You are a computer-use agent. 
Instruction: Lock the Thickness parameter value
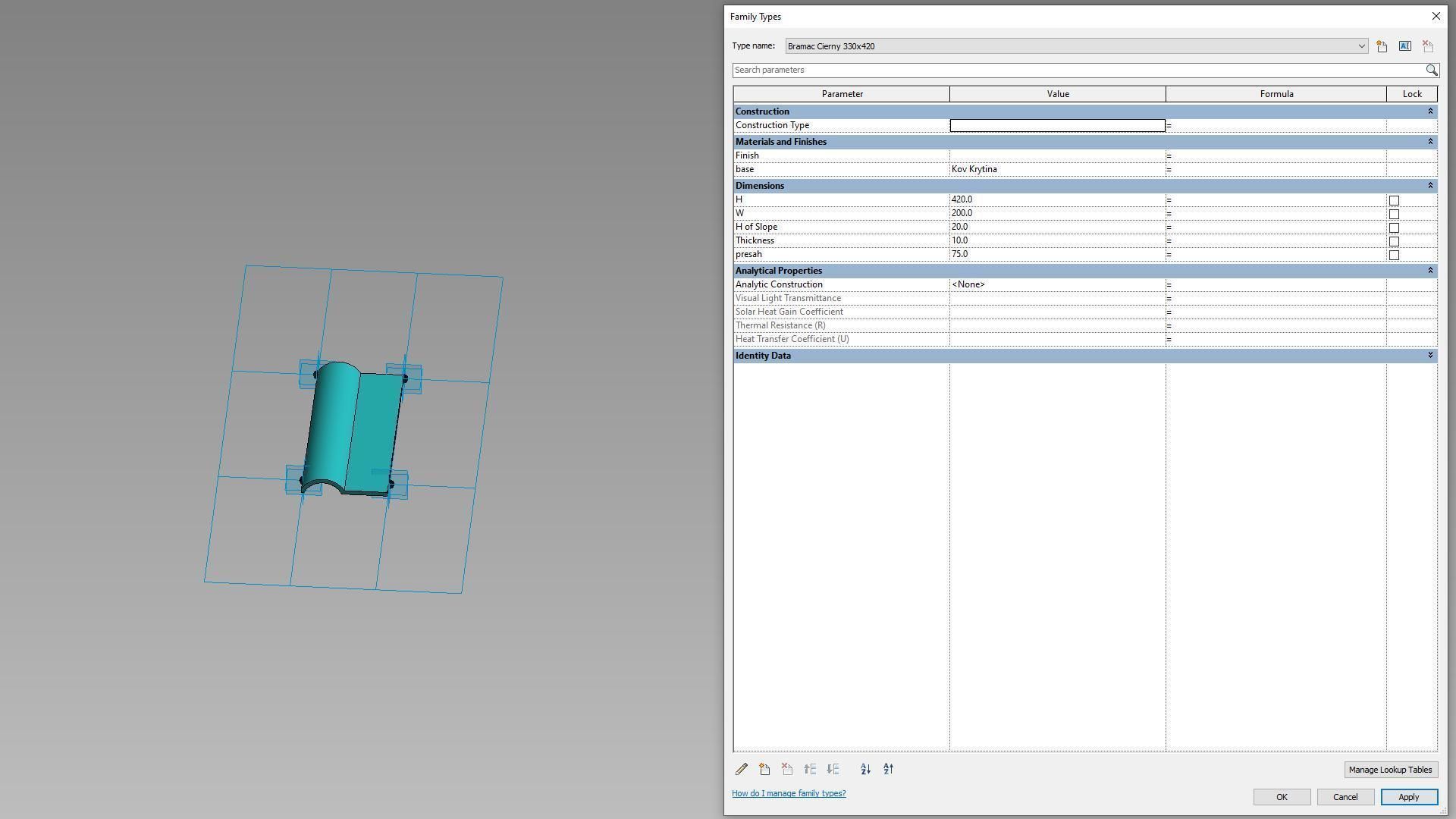pyautogui.click(x=1394, y=241)
